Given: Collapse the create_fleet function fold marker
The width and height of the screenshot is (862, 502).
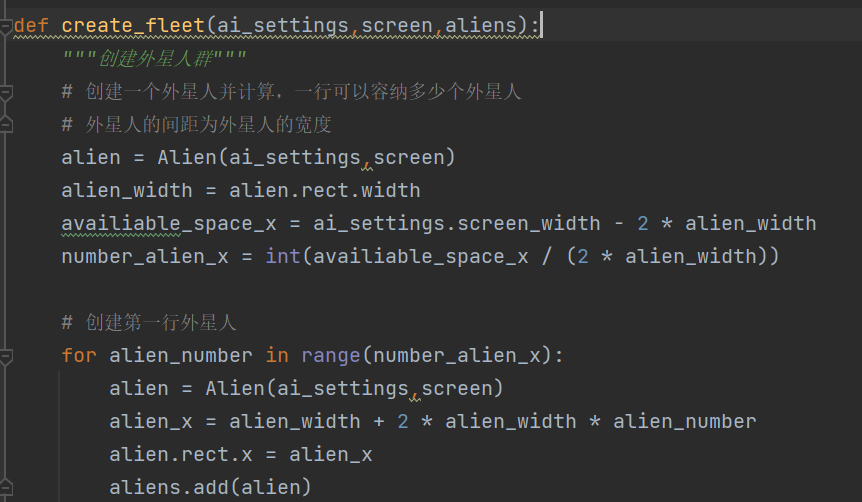Looking at the screenshot, I should click(x=6, y=27).
